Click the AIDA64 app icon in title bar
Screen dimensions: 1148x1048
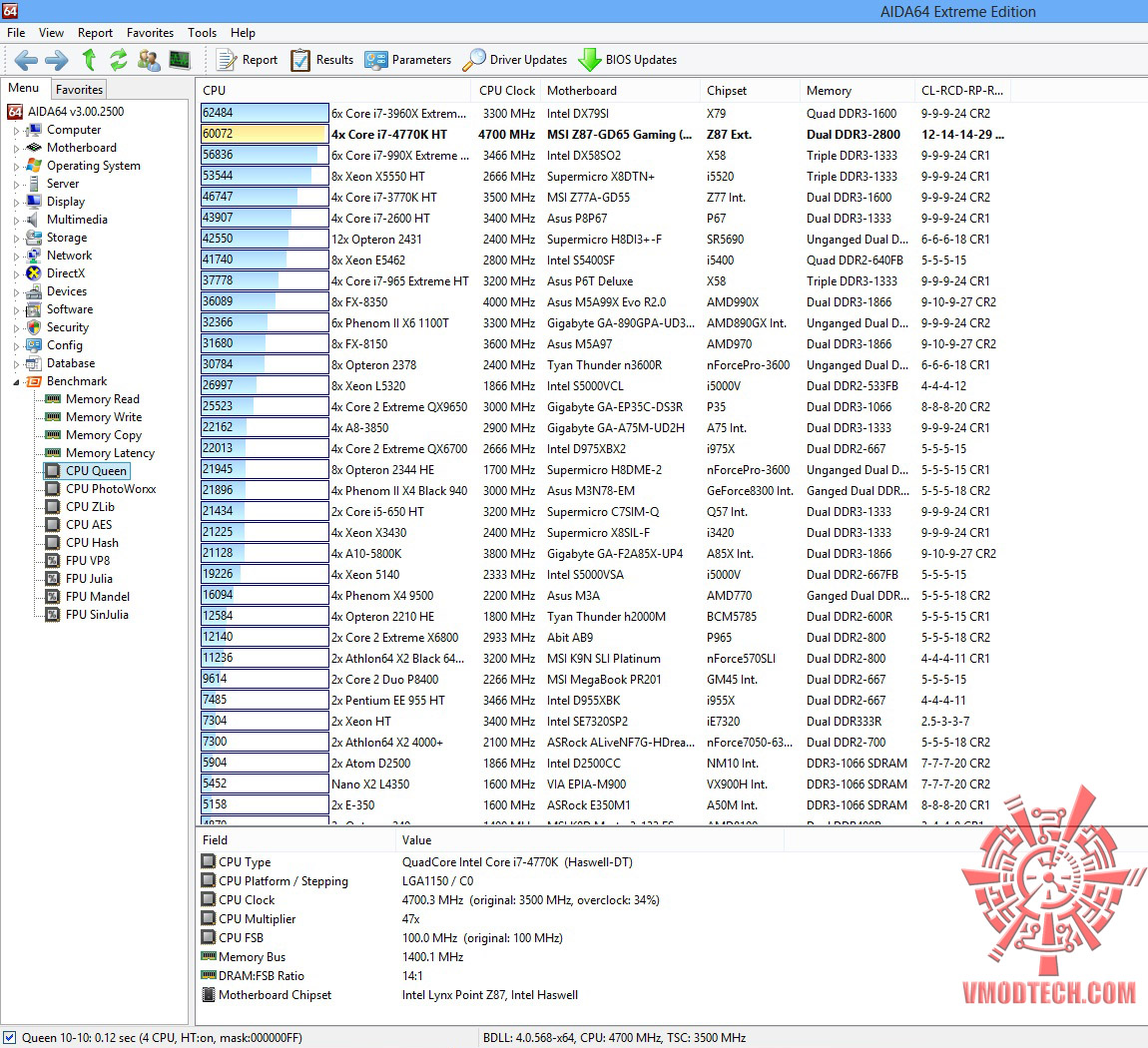10,10
